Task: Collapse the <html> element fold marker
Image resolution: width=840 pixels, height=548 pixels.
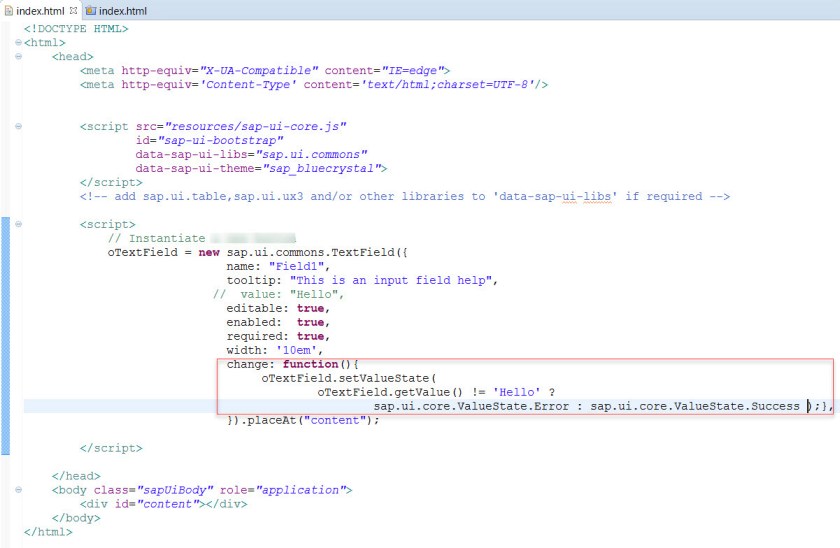Action: click(x=18, y=42)
